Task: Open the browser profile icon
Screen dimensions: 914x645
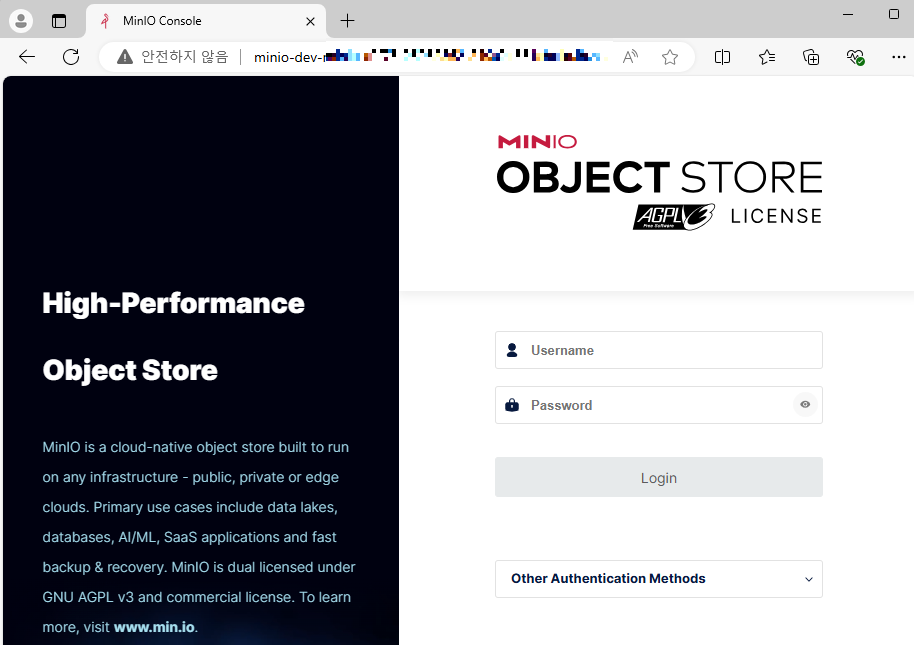Action: 21,21
